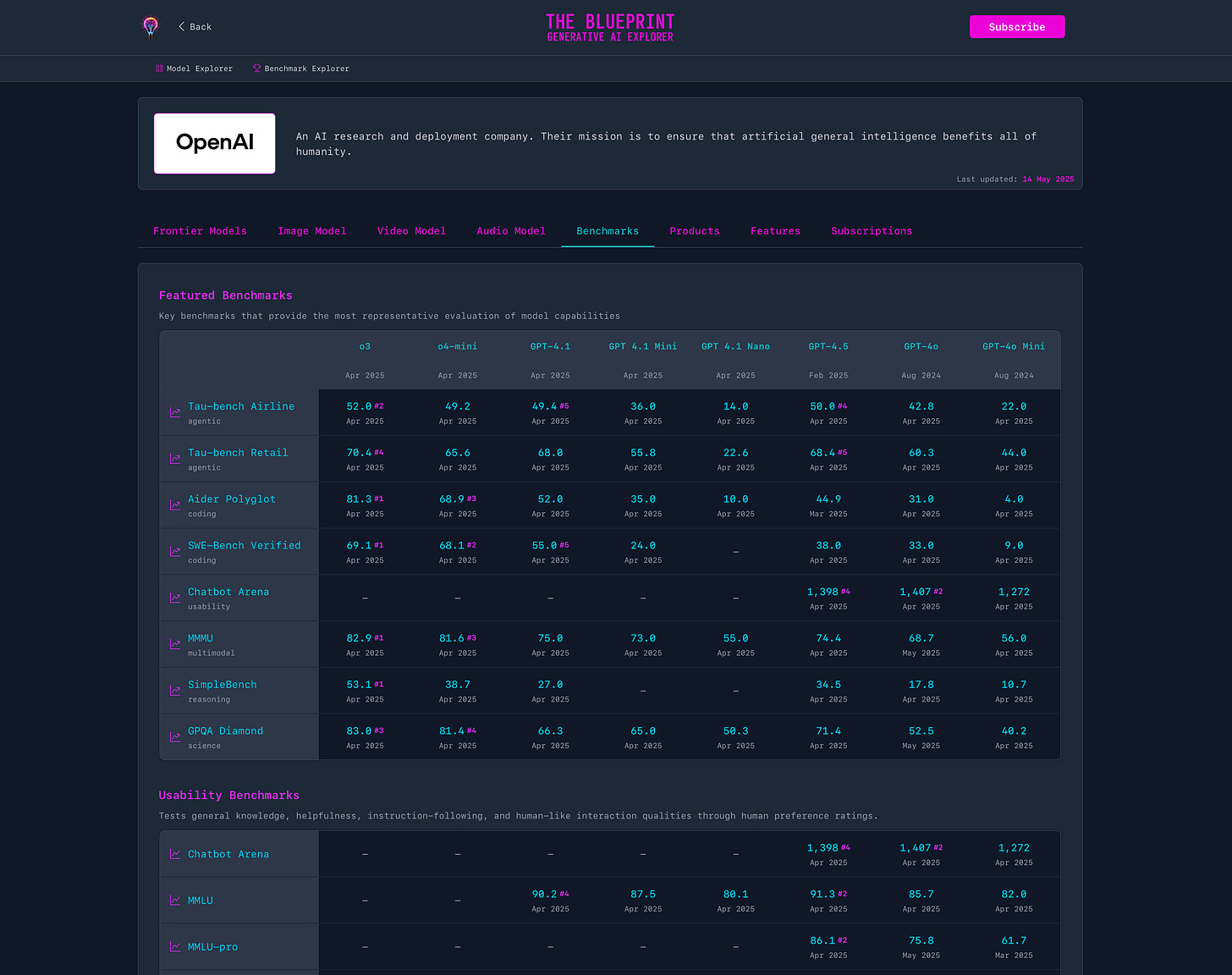Click chart icon beside usability Chatbot Arena
This screenshot has height=975, width=1232.
(175, 854)
